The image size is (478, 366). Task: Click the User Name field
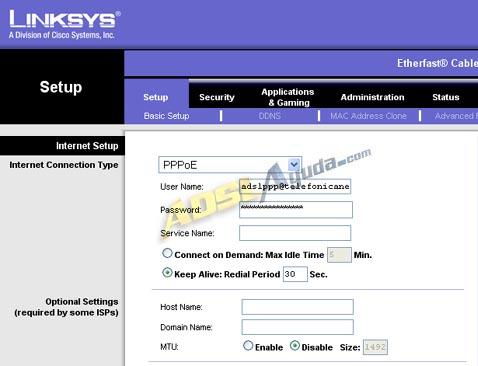tap(295, 186)
